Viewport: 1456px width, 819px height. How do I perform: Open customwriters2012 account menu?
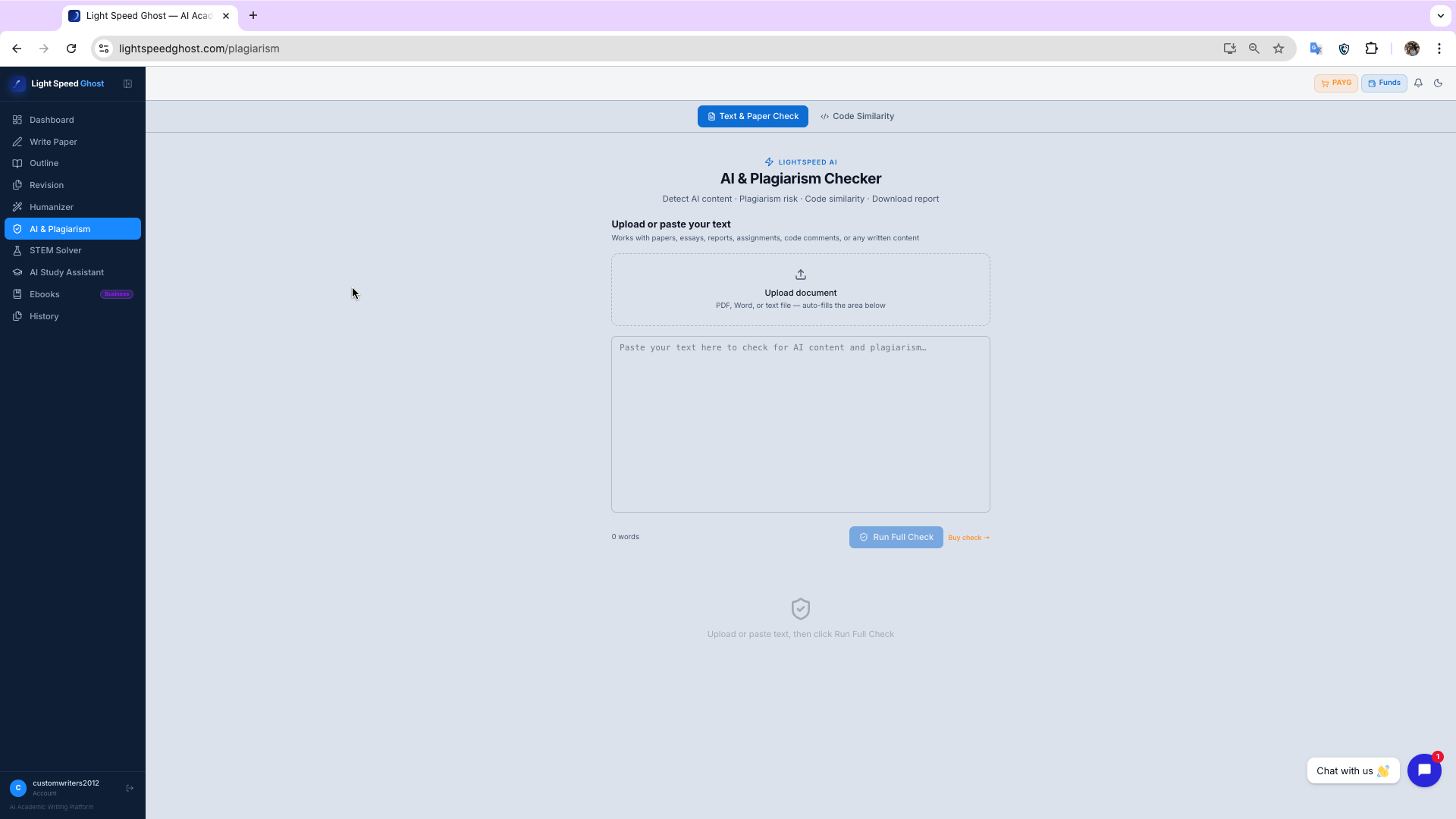click(65, 788)
